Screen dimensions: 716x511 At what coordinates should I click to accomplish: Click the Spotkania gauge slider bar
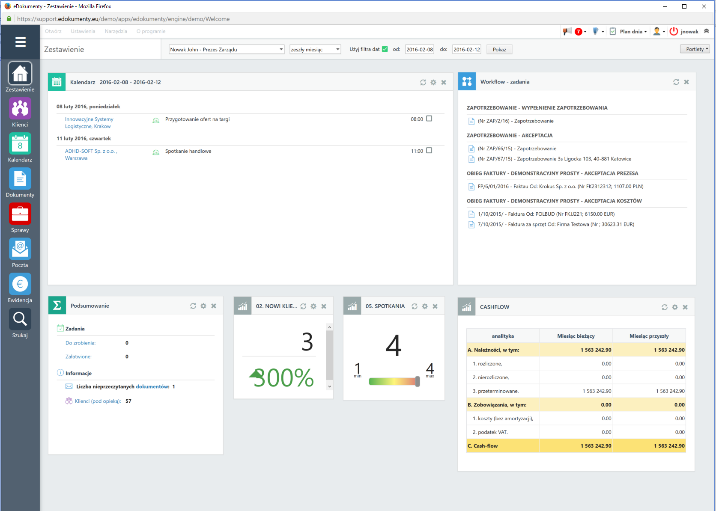[395, 380]
